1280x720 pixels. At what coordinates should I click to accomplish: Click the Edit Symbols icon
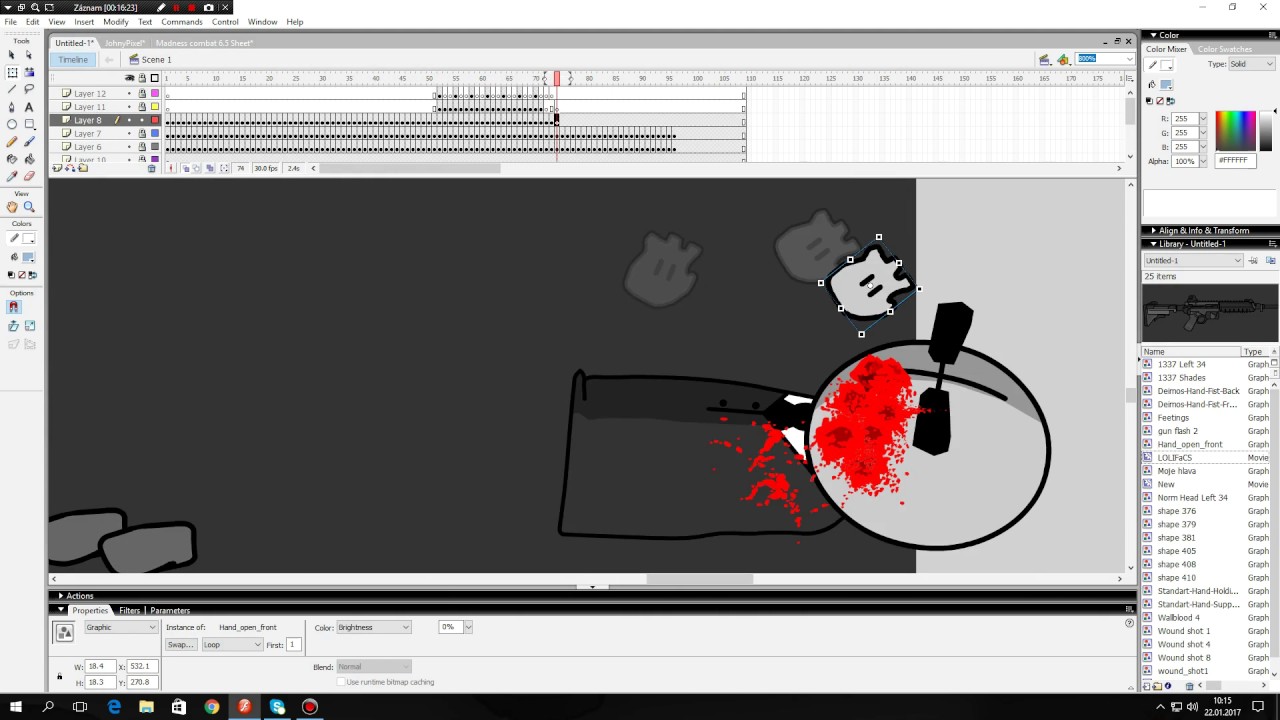(1063, 60)
